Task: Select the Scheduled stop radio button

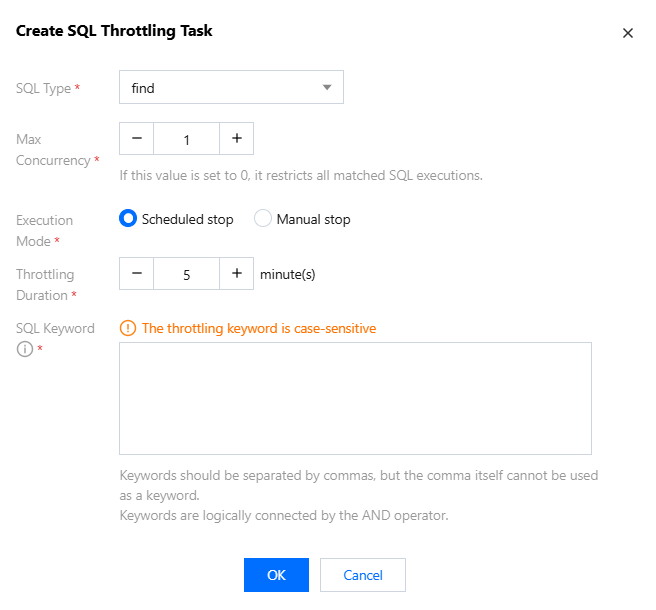Action: coord(128,219)
